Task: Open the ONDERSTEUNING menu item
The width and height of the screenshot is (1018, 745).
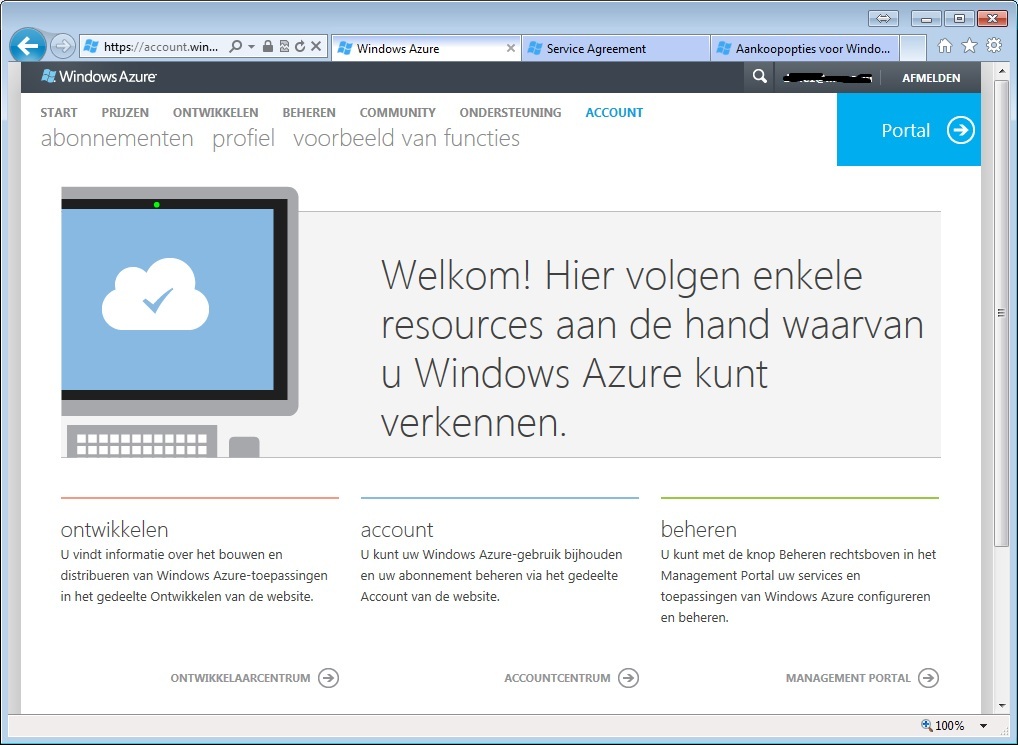Action: 510,113
